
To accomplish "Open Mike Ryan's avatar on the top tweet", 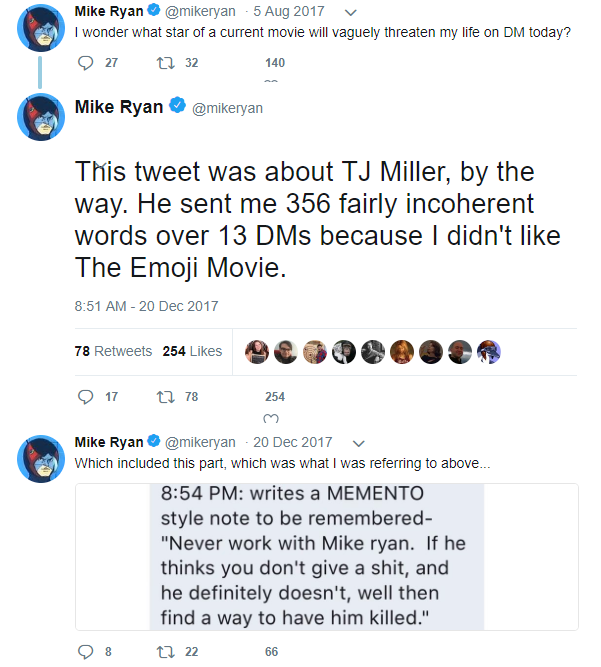I will [x=41, y=28].
